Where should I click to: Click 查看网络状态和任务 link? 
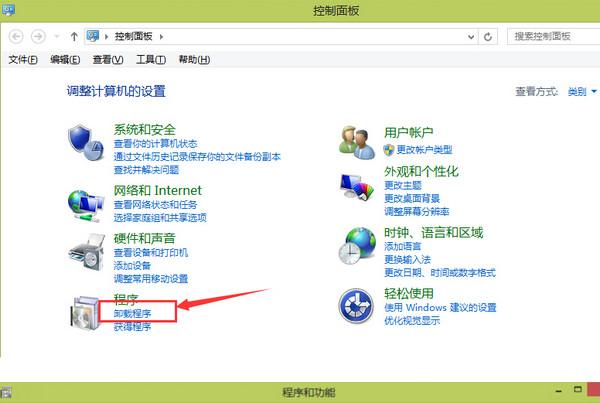tap(155, 205)
